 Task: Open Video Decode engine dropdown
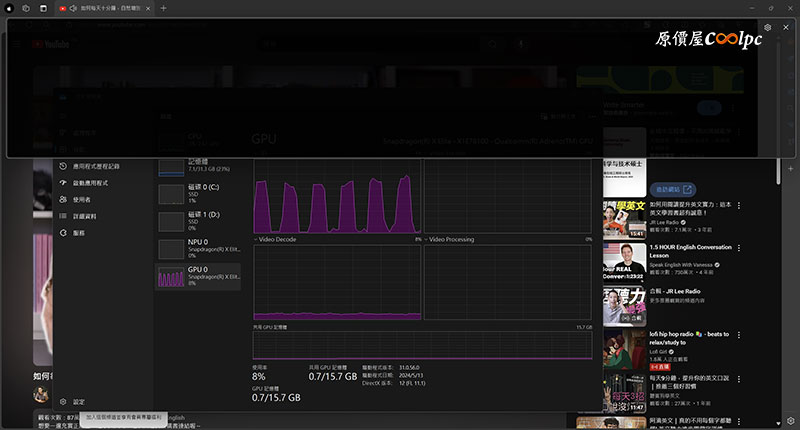275,239
